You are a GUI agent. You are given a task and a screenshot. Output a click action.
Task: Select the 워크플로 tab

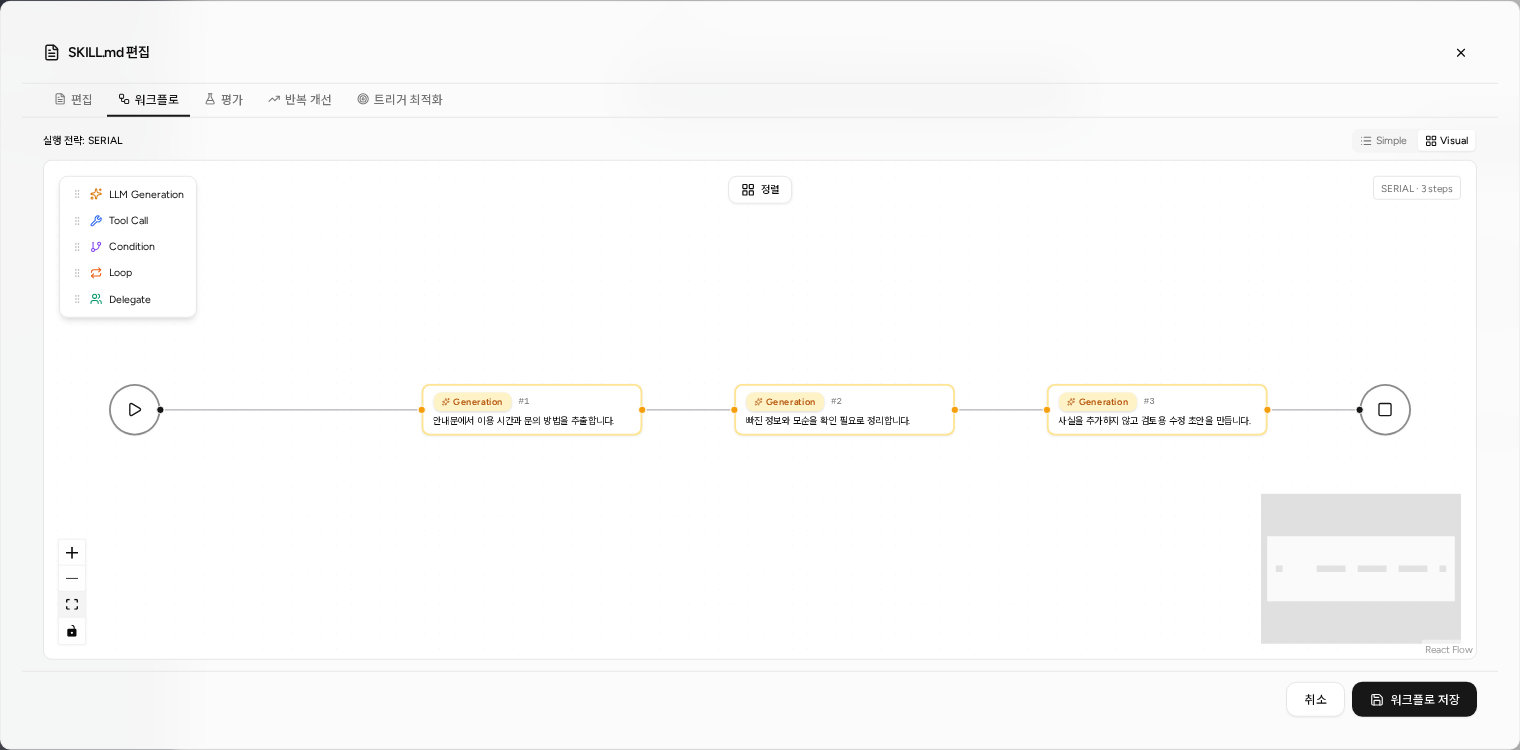(x=149, y=99)
